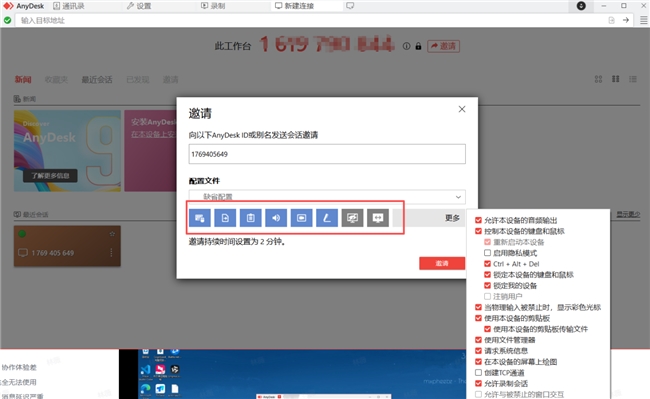Open the three-dot menu on session card 1 769 405 649
This screenshot has width=650, height=399.
tap(111, 252)
